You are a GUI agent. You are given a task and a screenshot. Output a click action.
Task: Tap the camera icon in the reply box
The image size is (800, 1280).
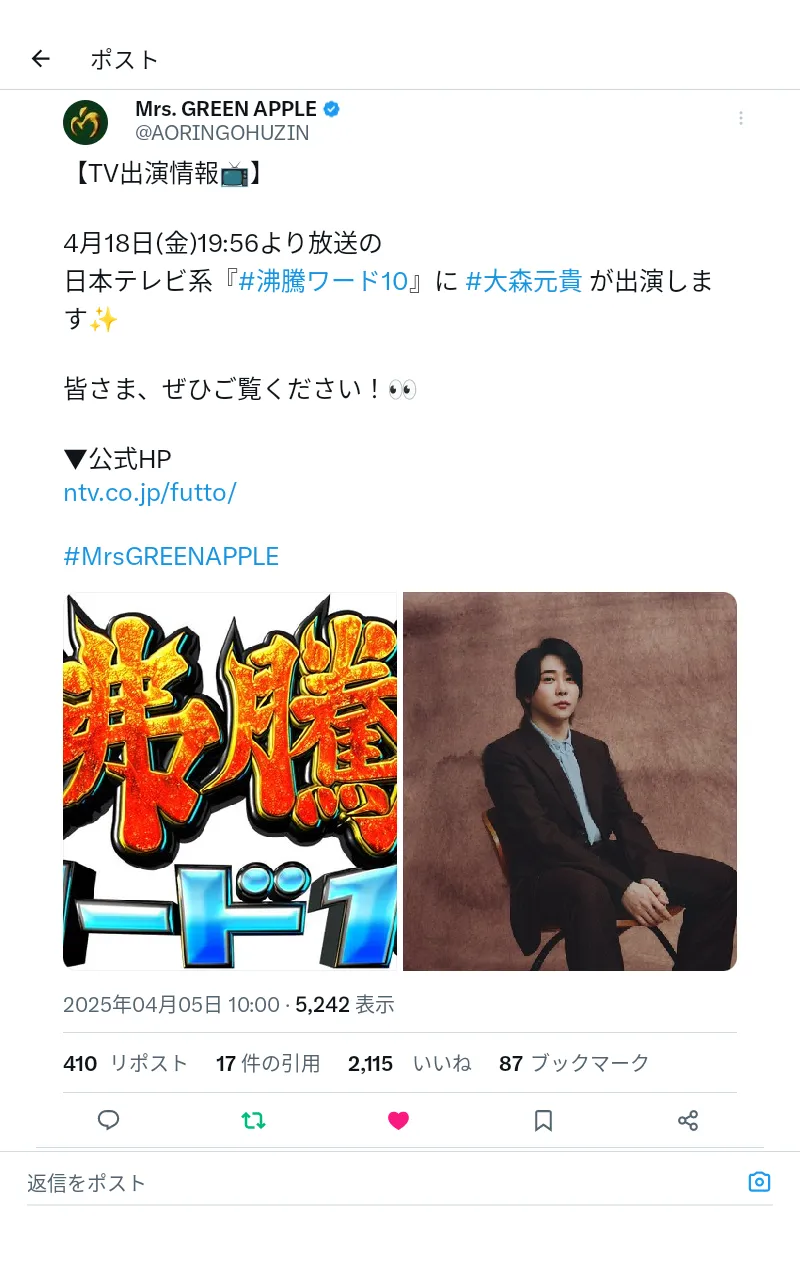[759, 1182]
